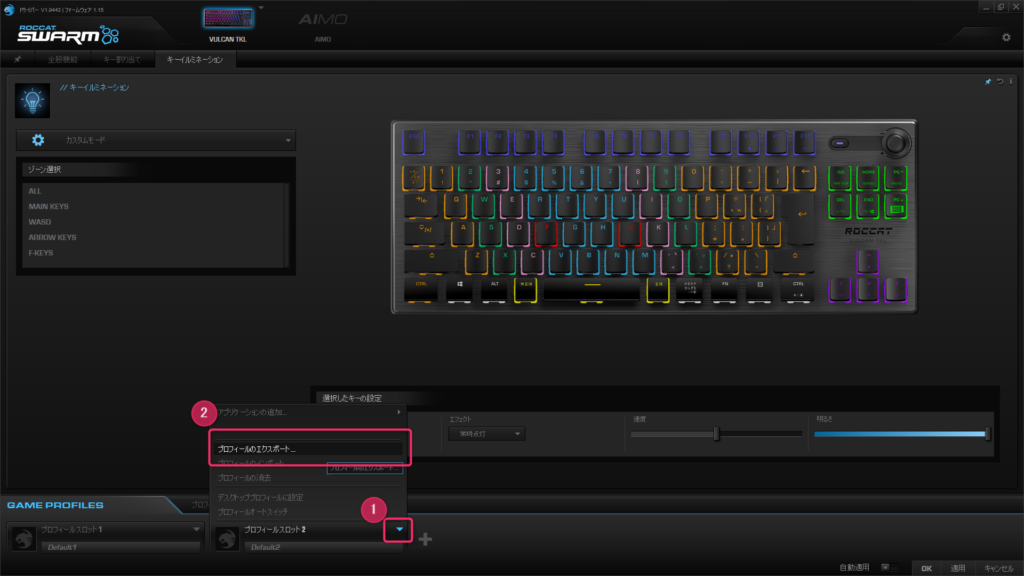This screenshot has width=1024, height=576.
Task: Select the up arrow key on the keyboard
Action: 868,261
